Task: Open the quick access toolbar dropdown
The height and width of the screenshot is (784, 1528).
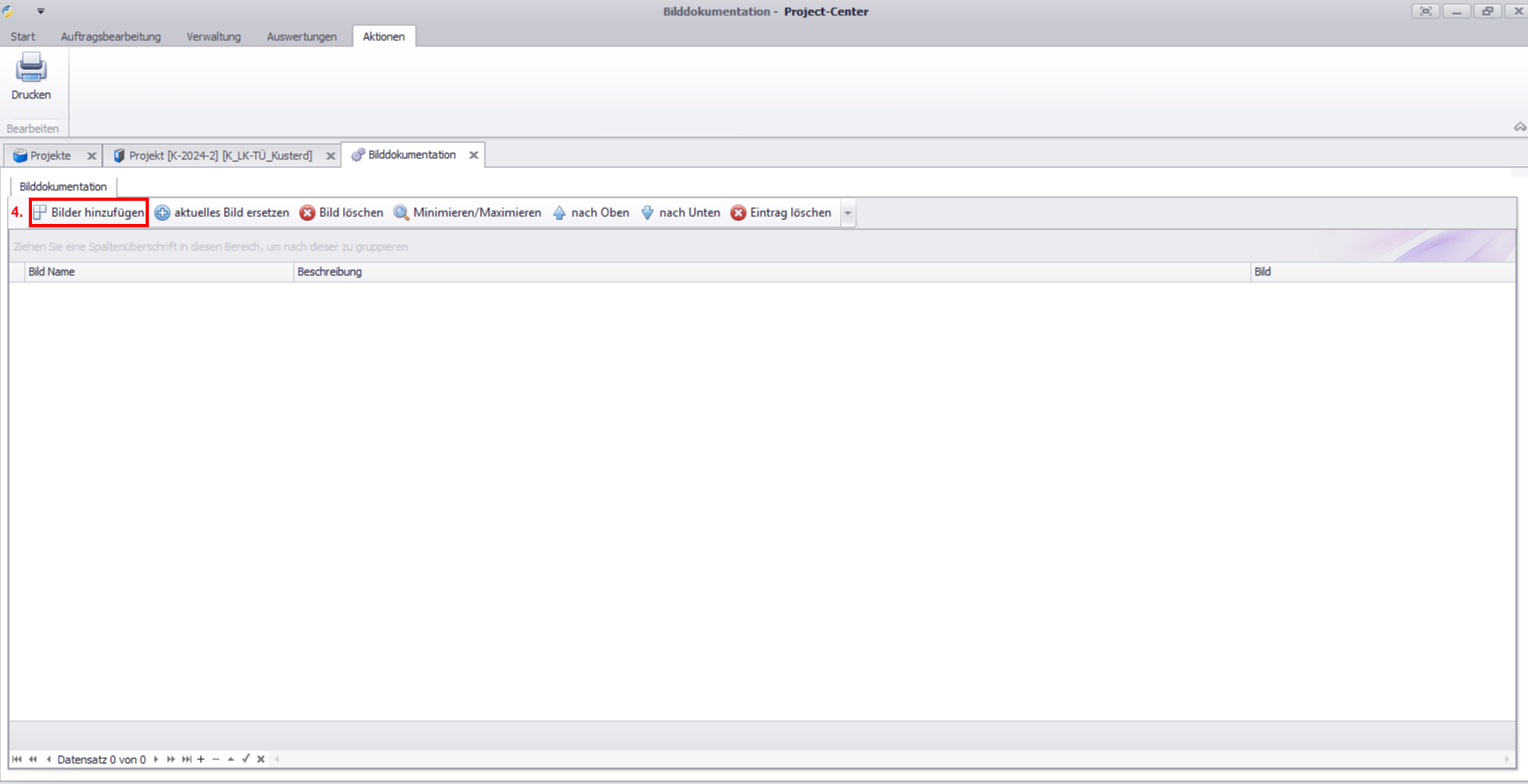Action: coord(41,11)
